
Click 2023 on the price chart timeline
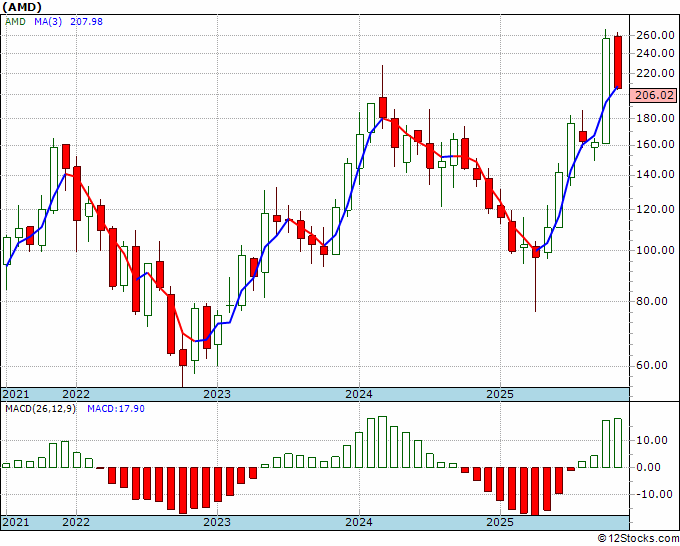coord(217,394)
